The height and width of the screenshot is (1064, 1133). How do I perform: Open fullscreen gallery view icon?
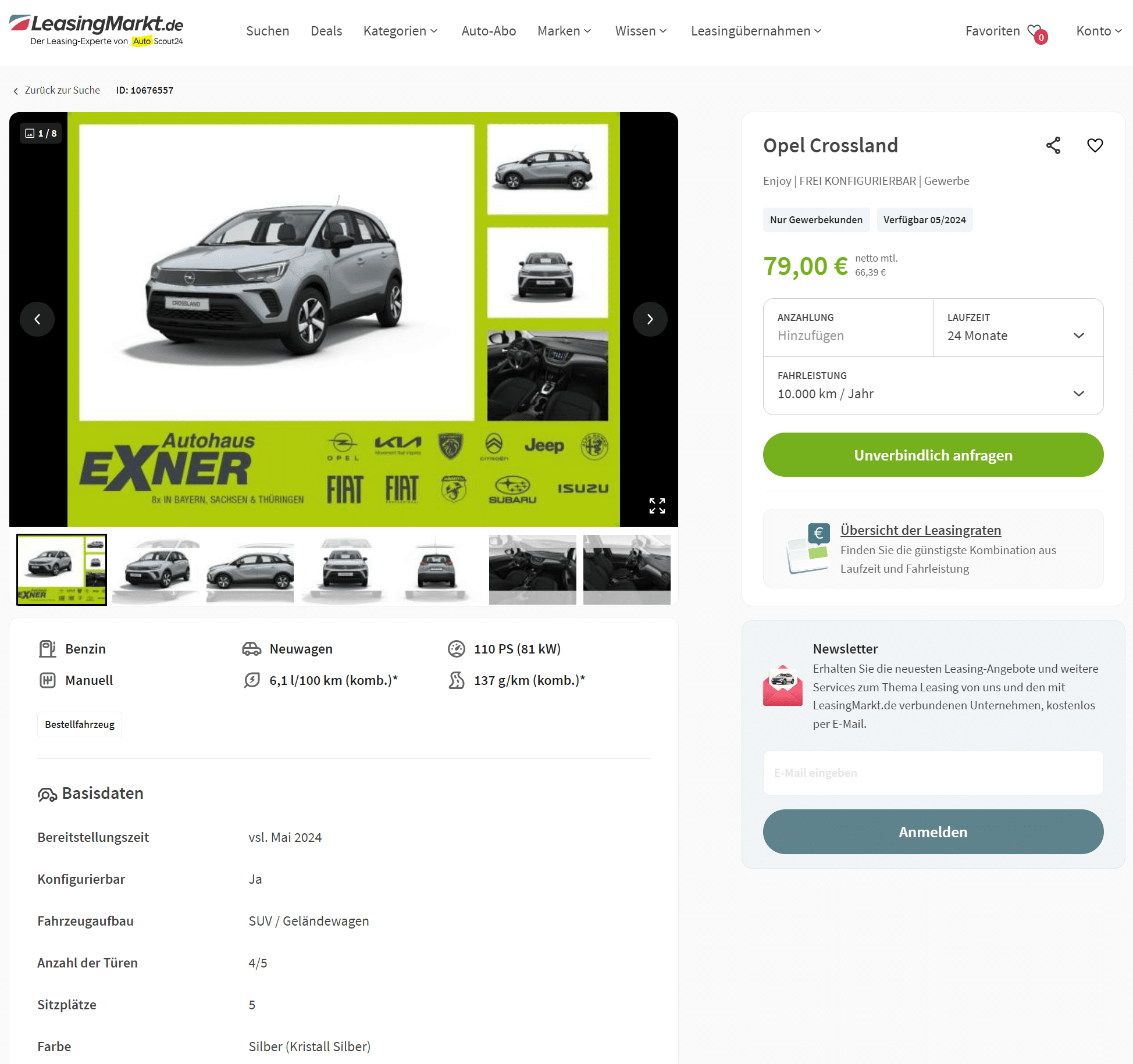(657, 506)
